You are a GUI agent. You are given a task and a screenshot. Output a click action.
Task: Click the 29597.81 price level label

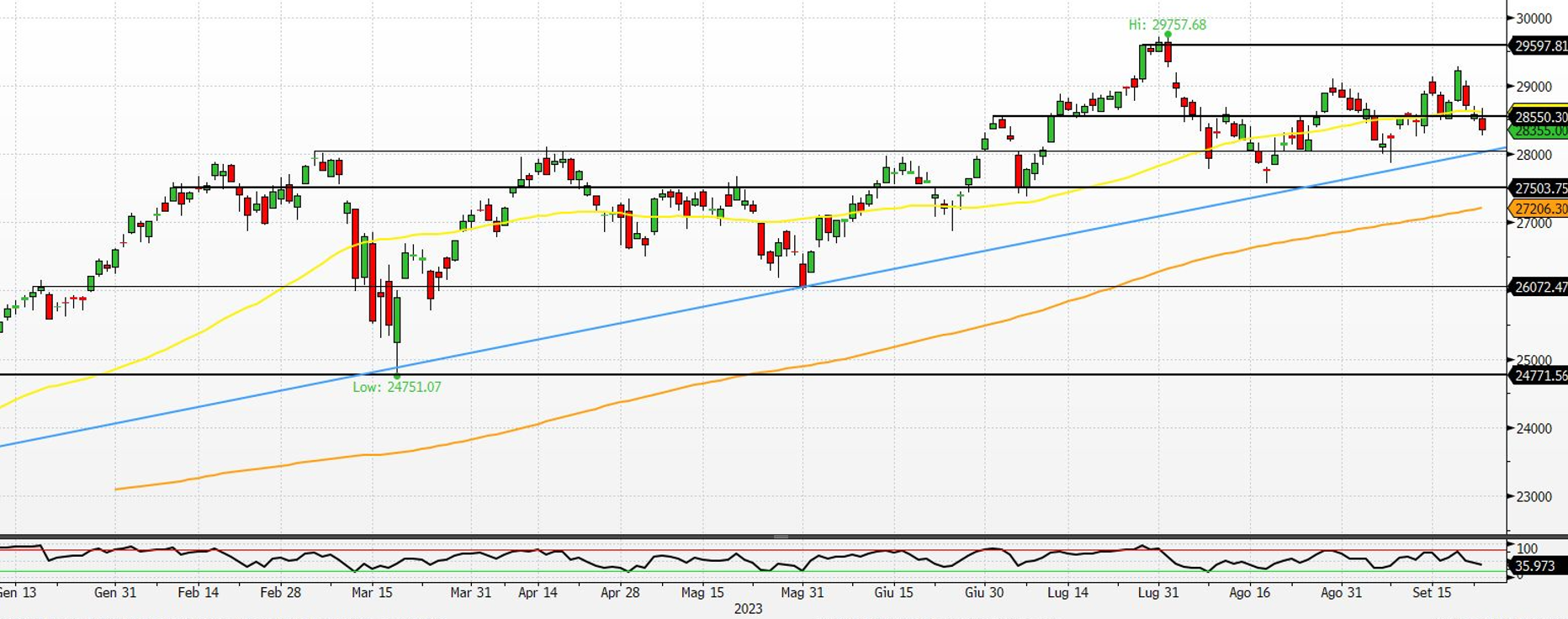click(x=1539, y=46)
